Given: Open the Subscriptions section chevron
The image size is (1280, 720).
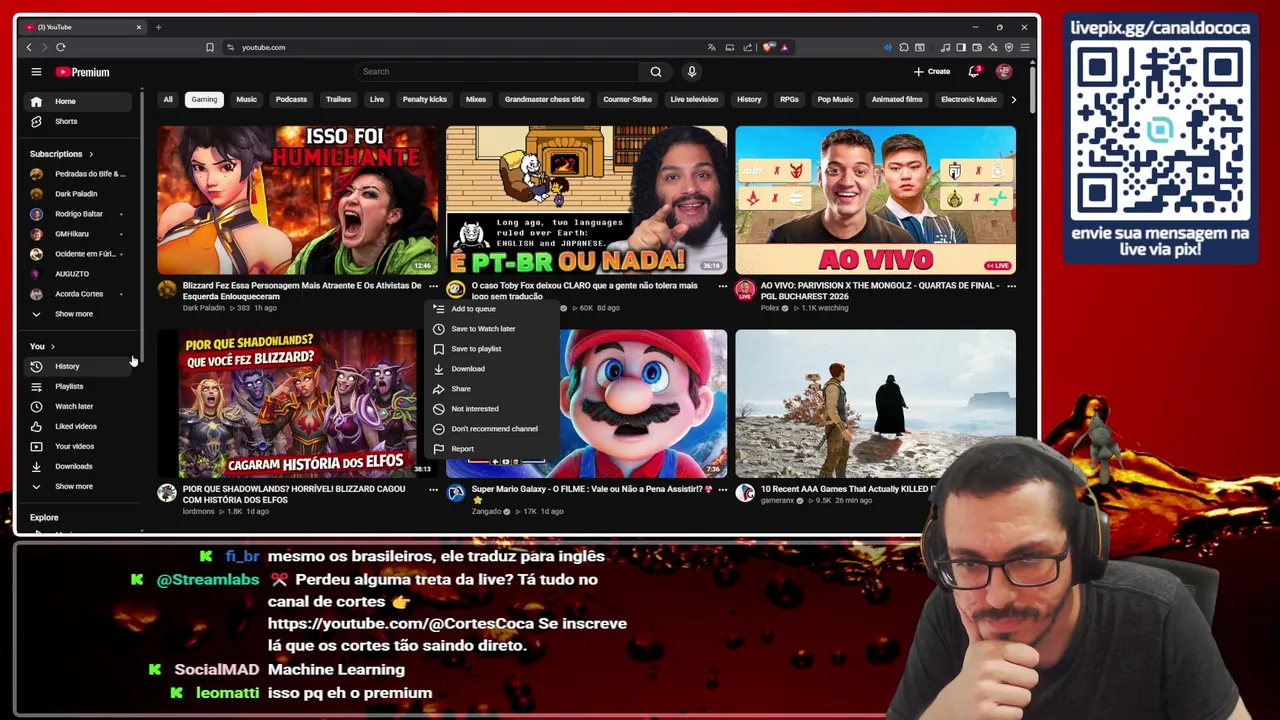Looking at the screenshot, I should click(91, 154).
